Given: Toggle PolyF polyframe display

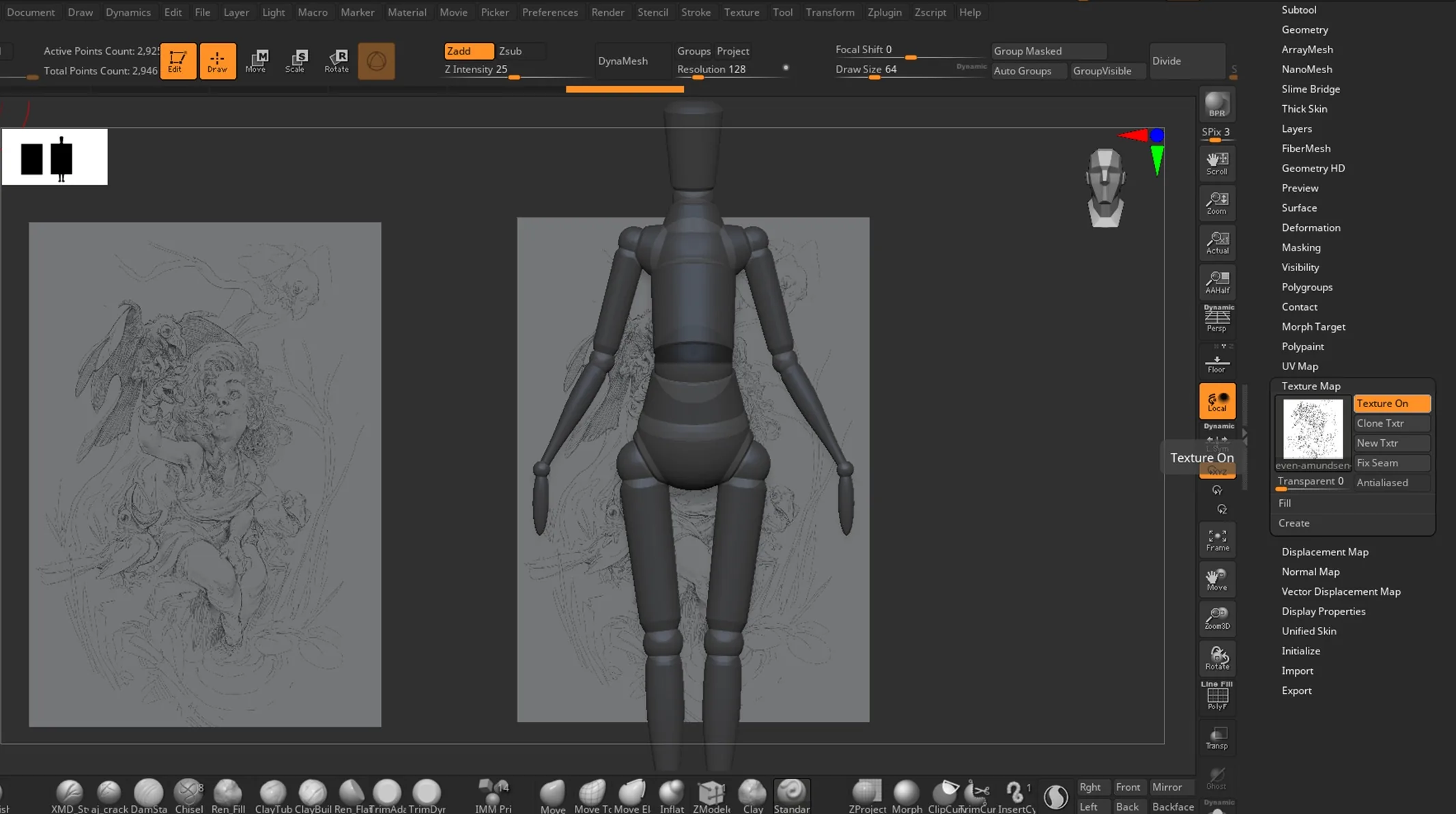Looking at the screenshot, I should 1217,696.
